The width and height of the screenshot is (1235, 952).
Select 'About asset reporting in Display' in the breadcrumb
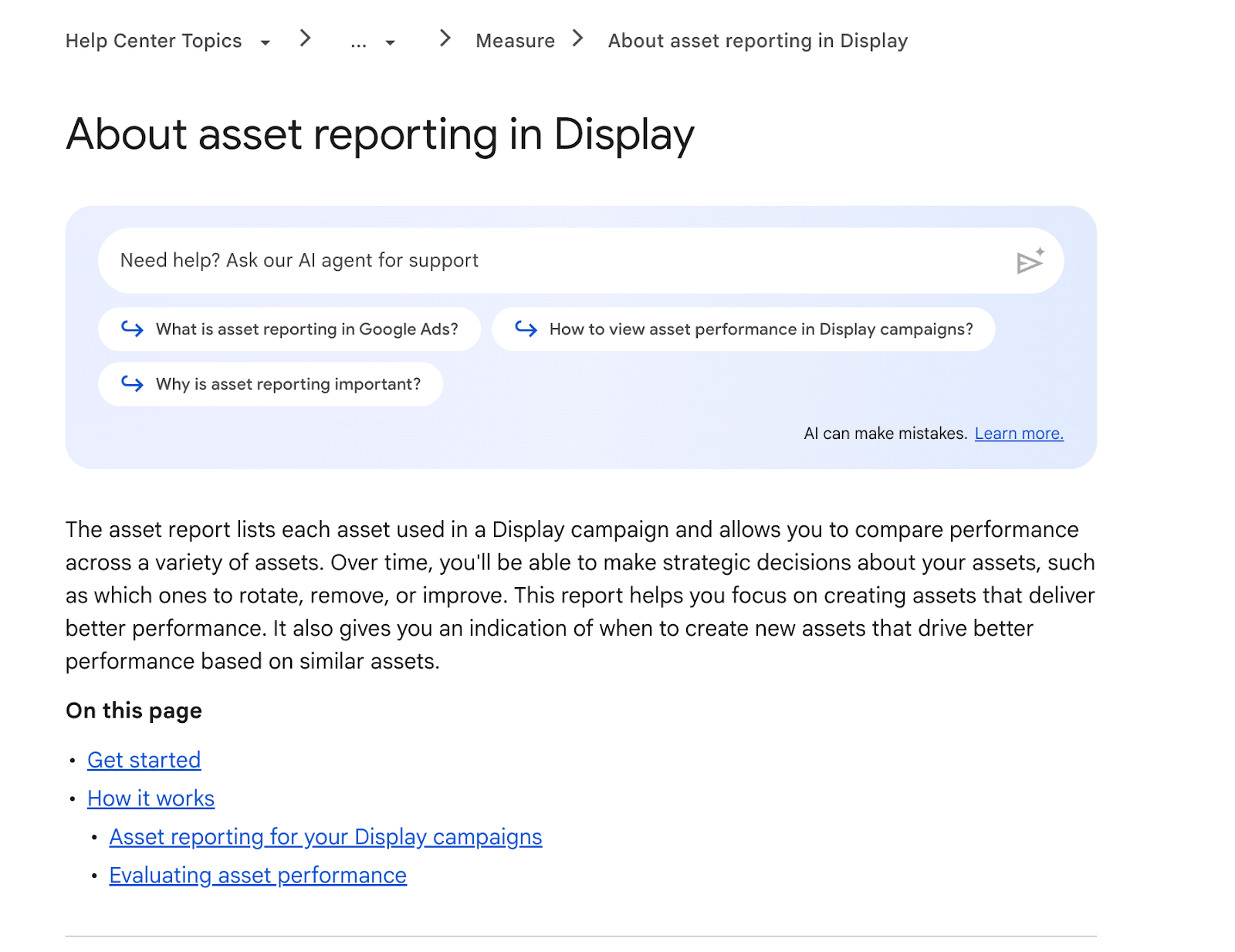point(757,40)
